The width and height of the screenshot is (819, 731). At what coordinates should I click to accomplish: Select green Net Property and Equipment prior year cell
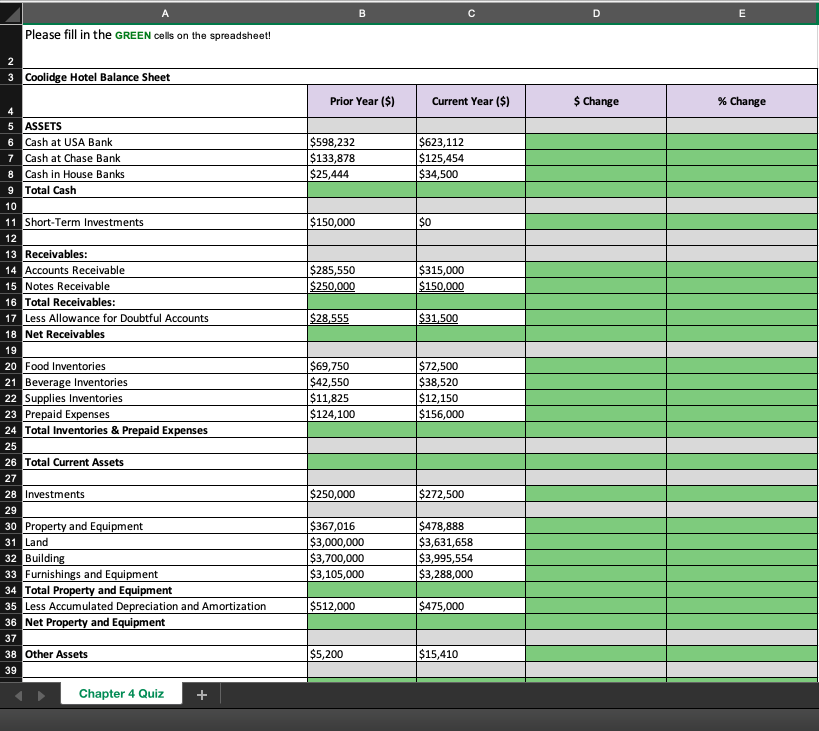pos(362,622)
